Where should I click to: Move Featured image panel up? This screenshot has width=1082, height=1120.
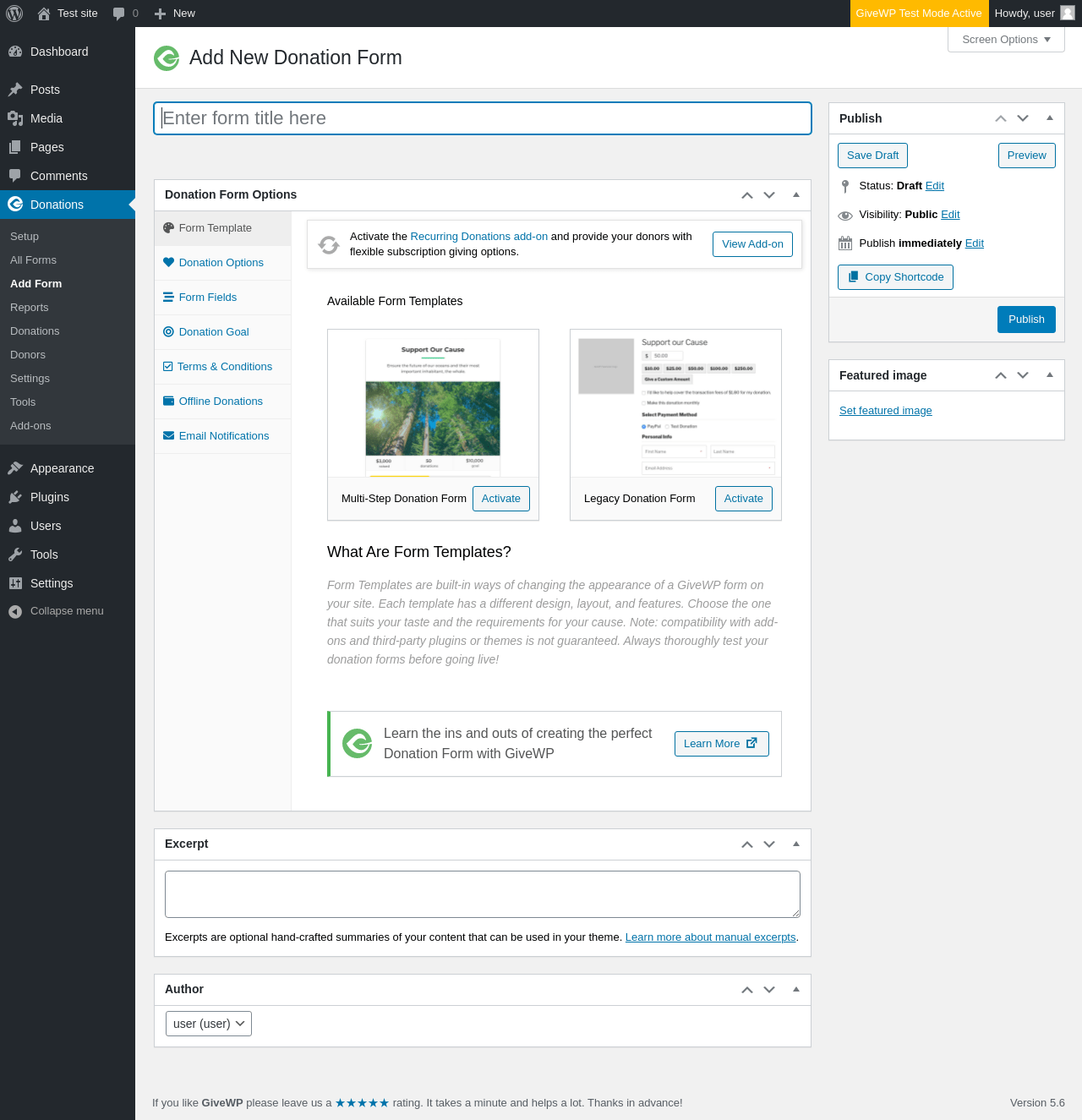coord(1001,376)
